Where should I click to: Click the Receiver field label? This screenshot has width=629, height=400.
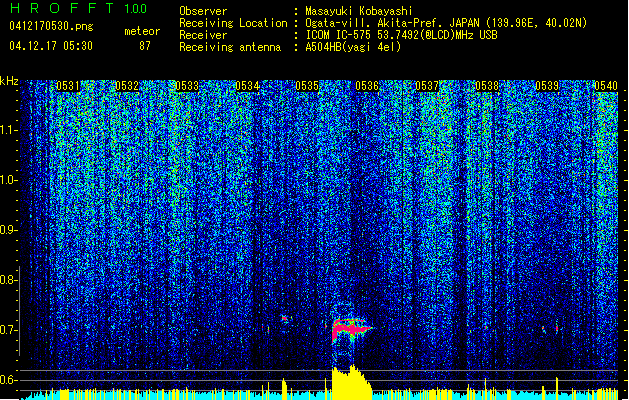pos(203,35)
